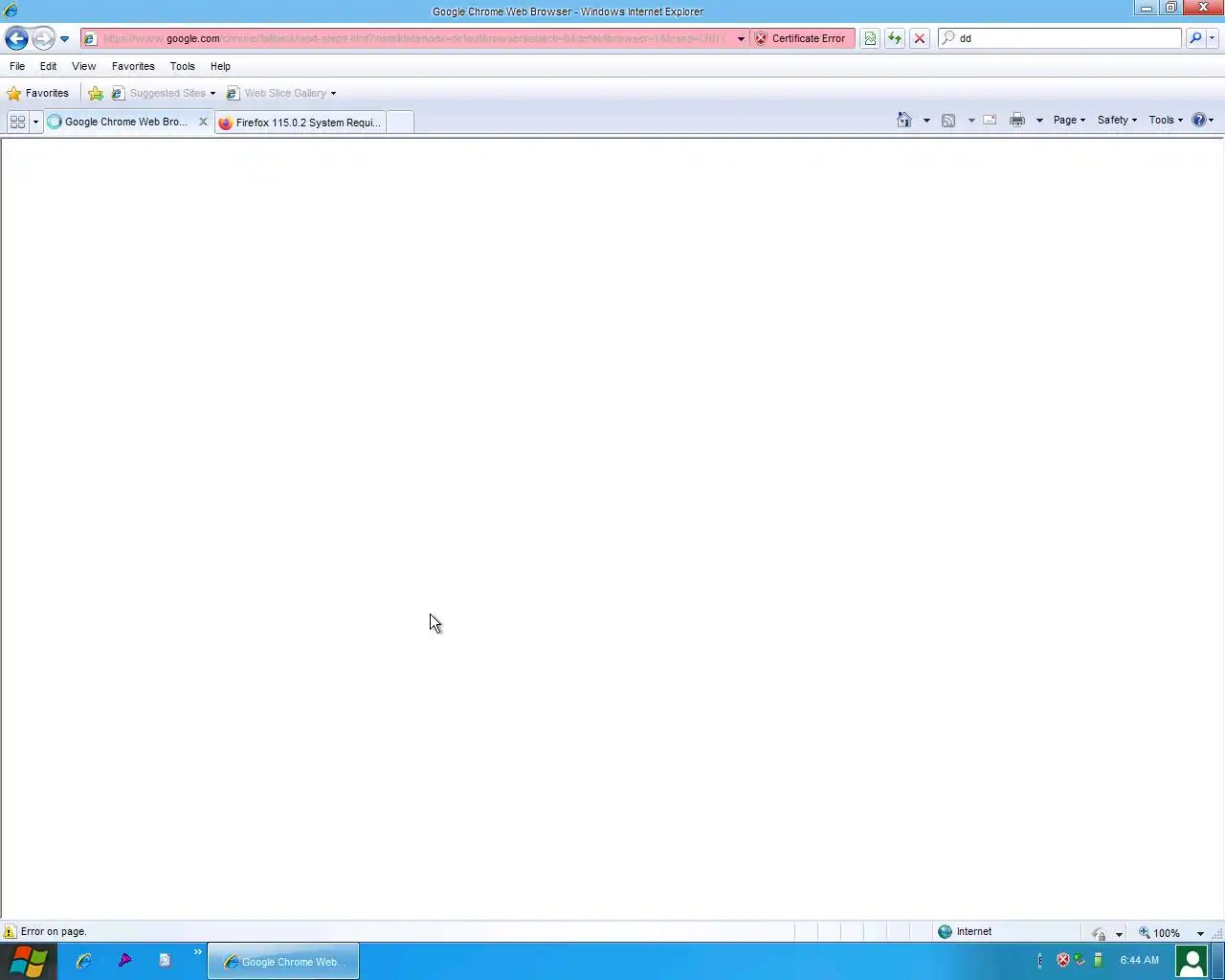Close the Google Chrome Web Browser tab
The height and width of the screenshot is (980, 1225).
[x=203, y=122]
